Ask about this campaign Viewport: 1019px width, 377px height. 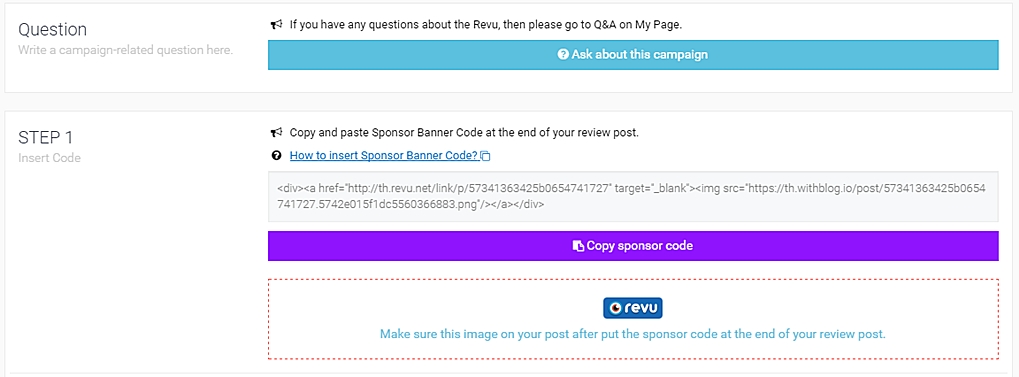[x=633, y=55]
